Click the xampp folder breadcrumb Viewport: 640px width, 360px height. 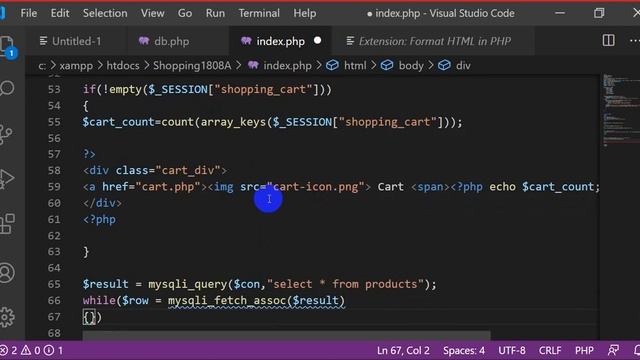pyautogui.click(x=76, y=65)
